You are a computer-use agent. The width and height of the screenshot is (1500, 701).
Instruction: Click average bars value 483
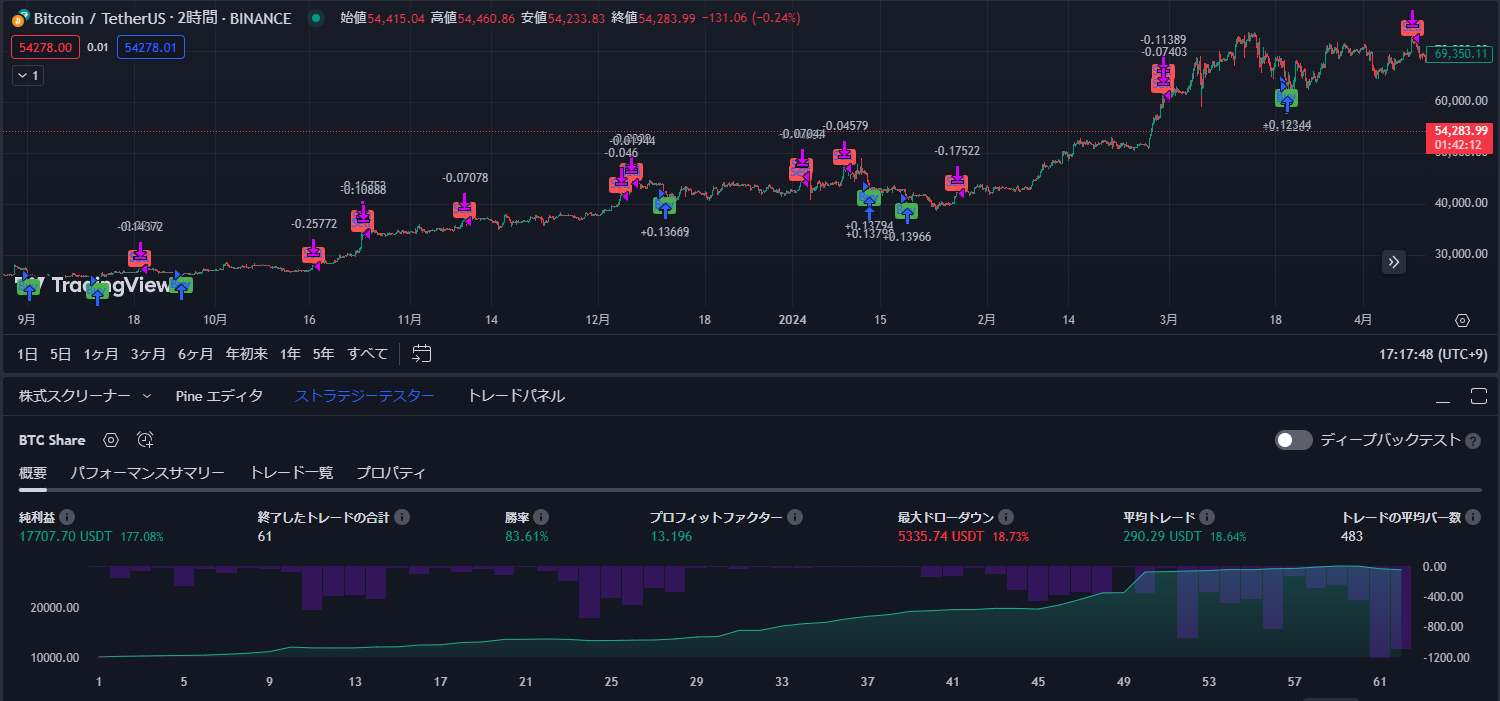pos(1352,537)
